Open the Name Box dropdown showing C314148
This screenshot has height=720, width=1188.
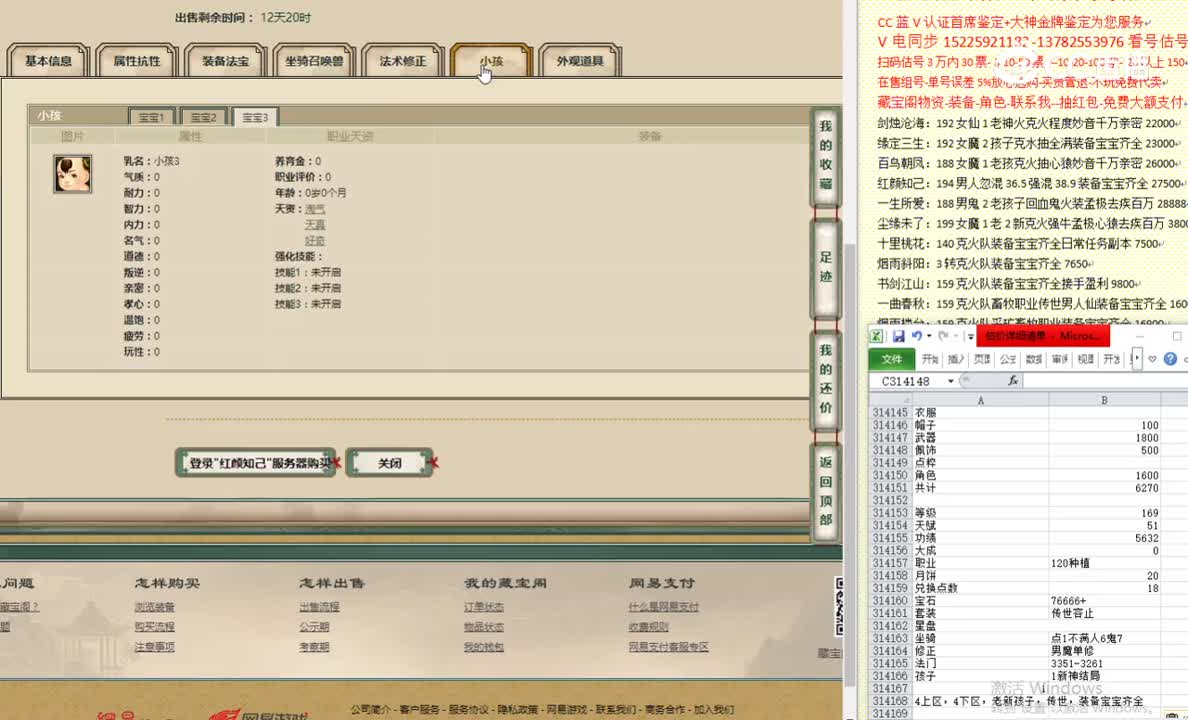point(950,380)
